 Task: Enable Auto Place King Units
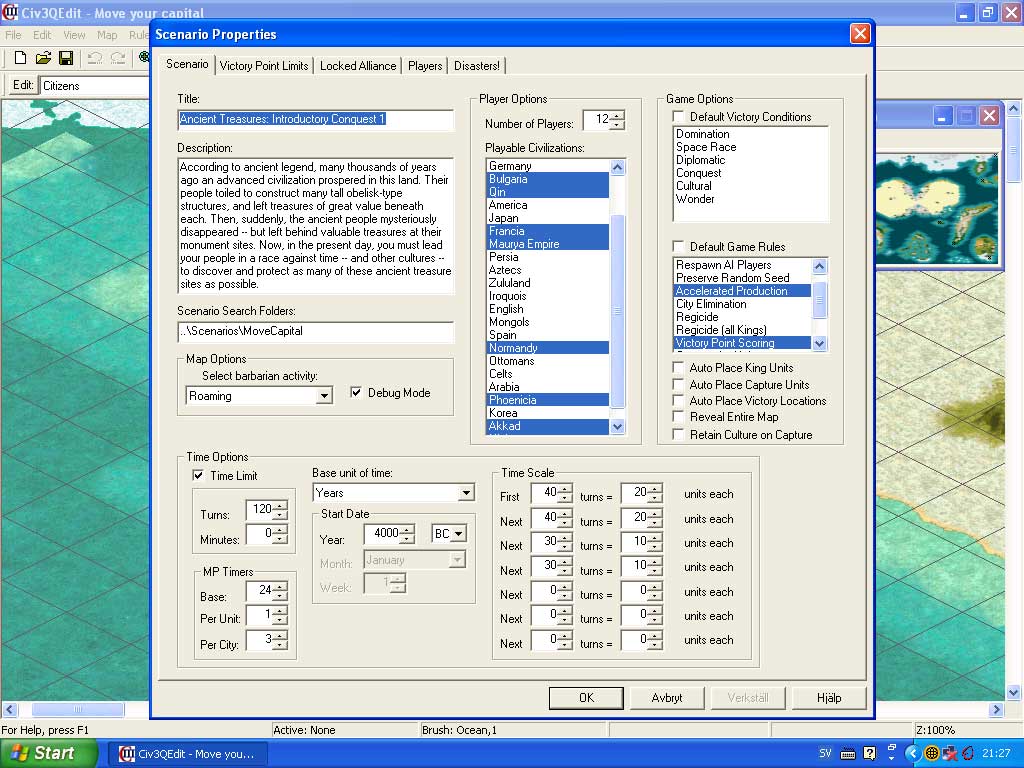(679, 368)
